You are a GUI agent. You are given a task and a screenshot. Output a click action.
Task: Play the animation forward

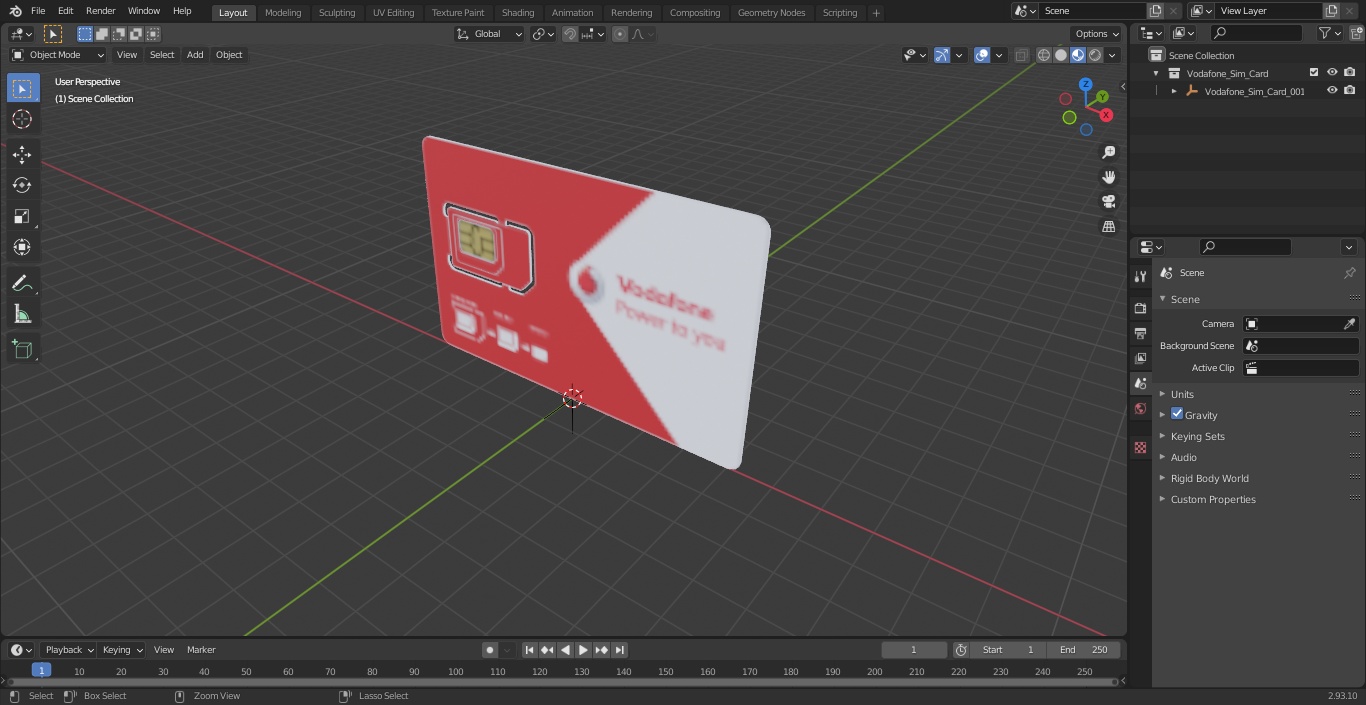tap(583, 650)
